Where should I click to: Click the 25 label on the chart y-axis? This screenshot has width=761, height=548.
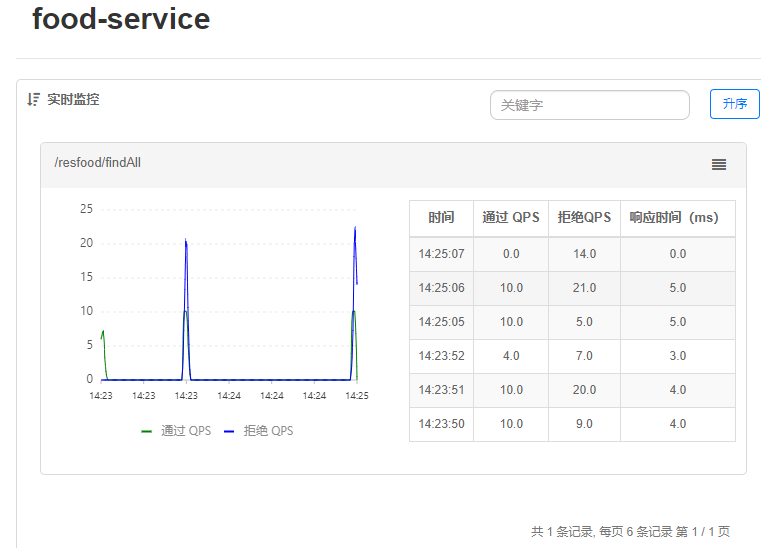pos(86,209)
